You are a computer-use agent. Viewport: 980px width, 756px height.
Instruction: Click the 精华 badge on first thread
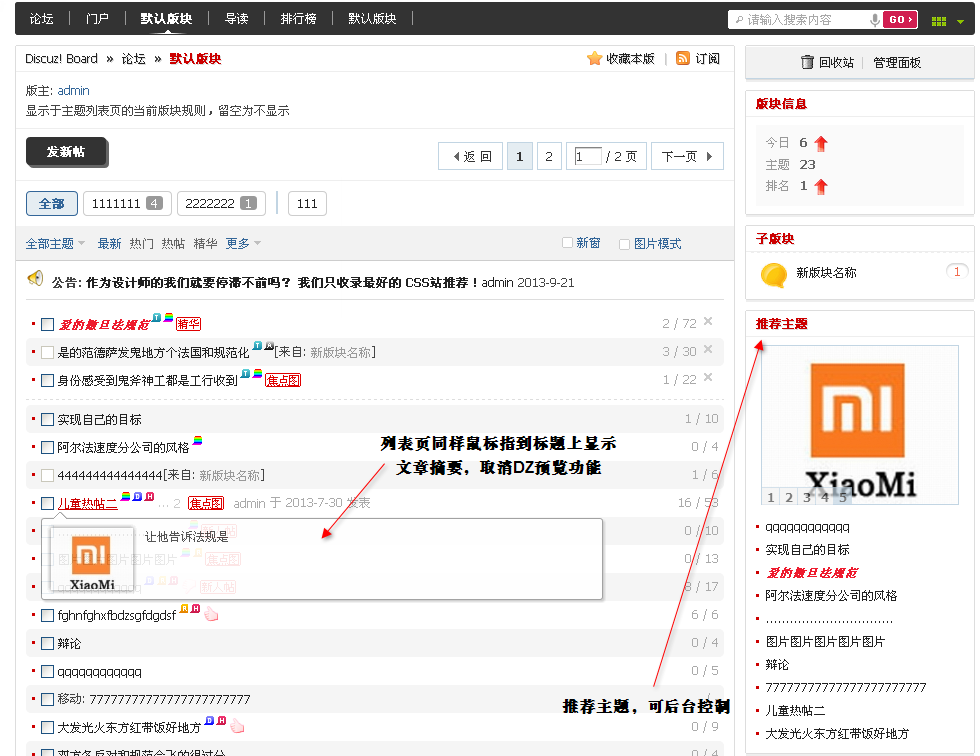pos(188,324)
